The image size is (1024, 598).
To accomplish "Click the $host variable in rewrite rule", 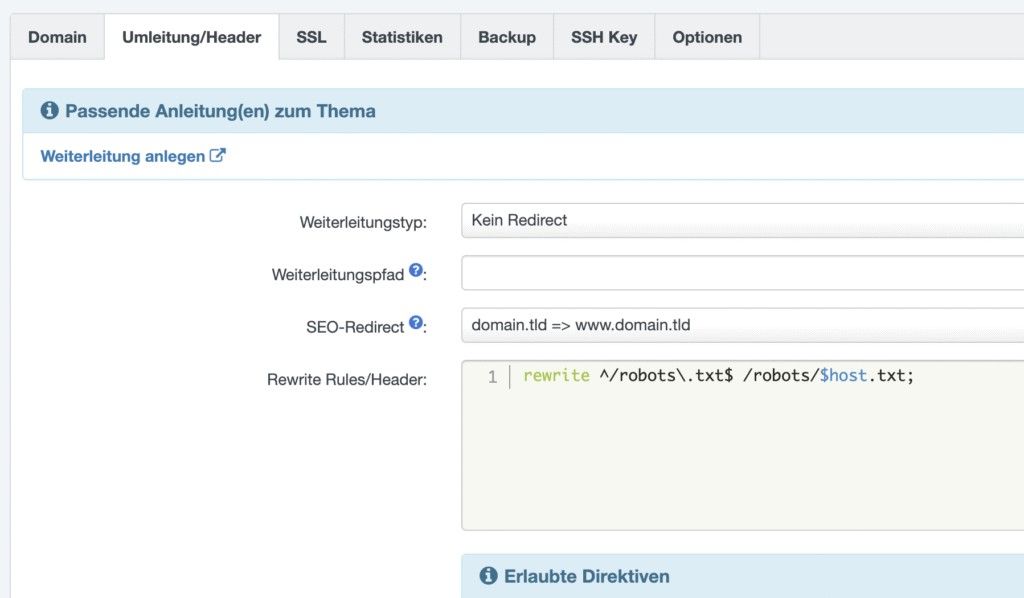I will pyautogui.click(x=841, y=377).
